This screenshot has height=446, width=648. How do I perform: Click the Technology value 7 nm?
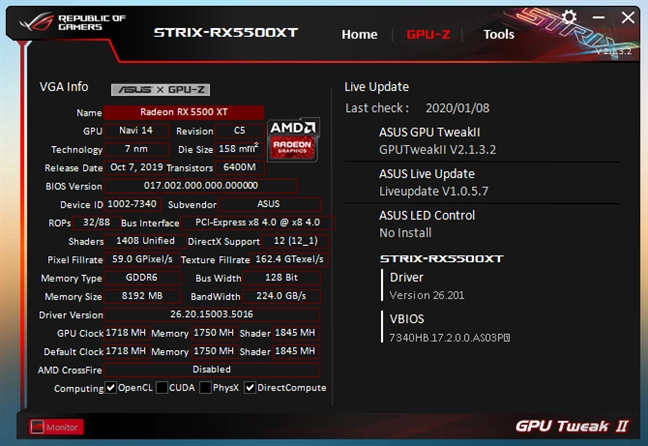pos(136,149)
